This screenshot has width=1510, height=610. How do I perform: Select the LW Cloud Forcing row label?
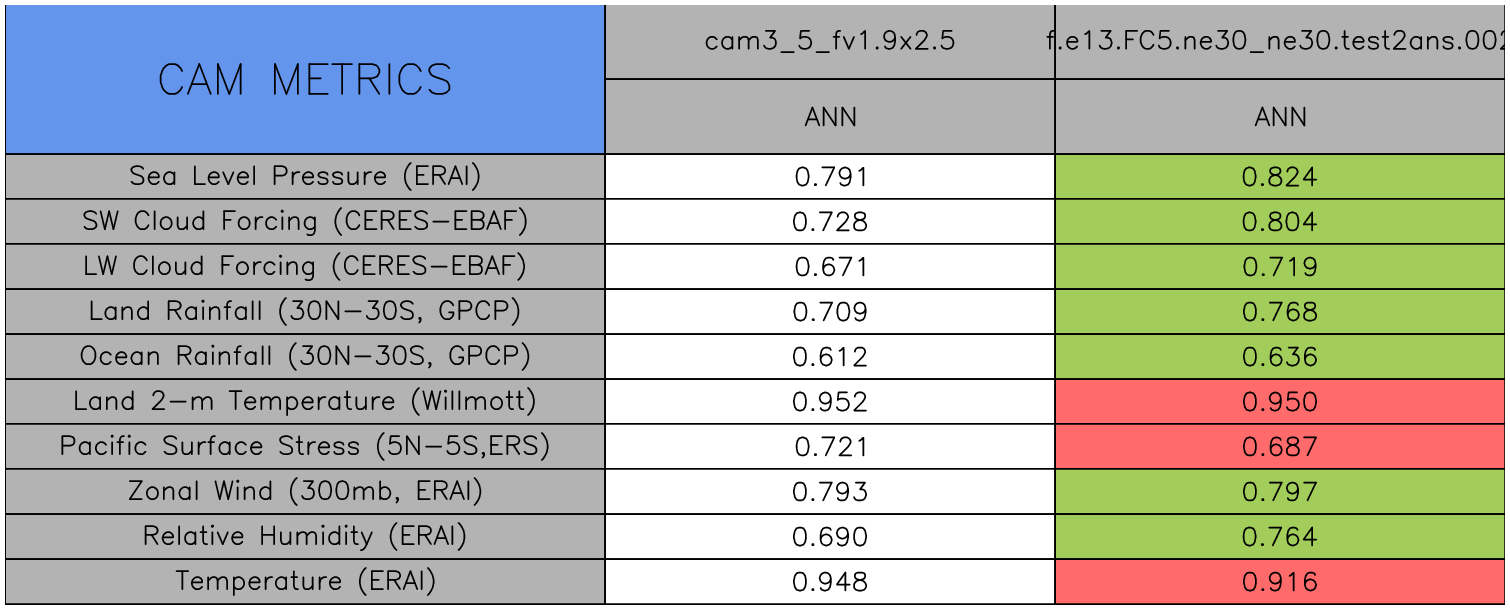click(x=305, y=267)
